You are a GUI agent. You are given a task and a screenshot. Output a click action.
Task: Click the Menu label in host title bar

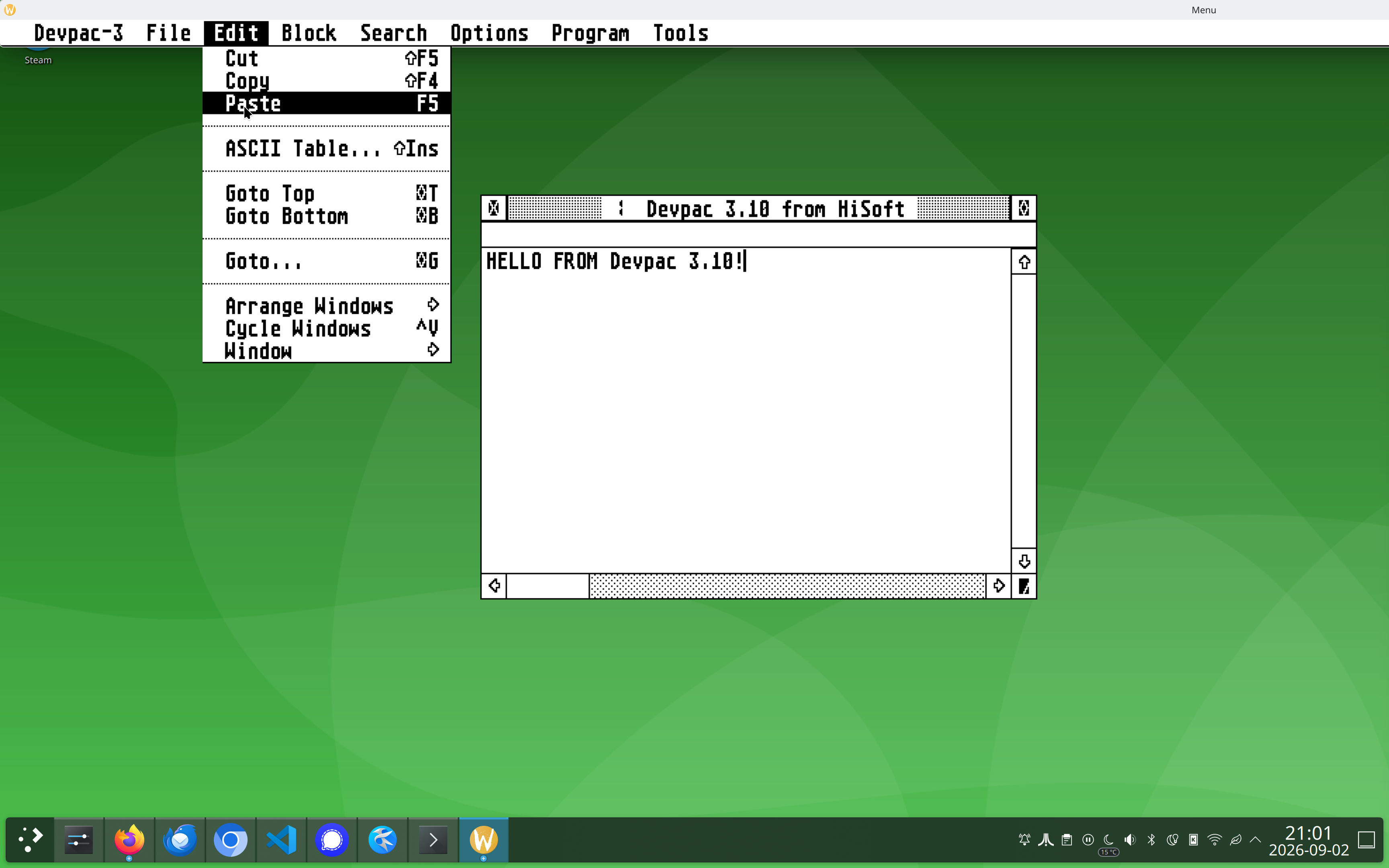[x=1204, y=10]
